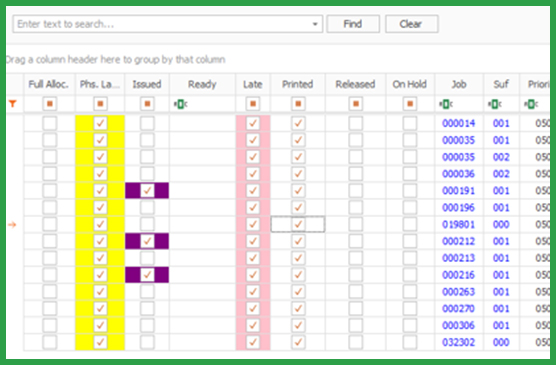This screenshot has height=365, width=556.
Task: Sort by the Issued column header
Action: click(x=147, y=84)
